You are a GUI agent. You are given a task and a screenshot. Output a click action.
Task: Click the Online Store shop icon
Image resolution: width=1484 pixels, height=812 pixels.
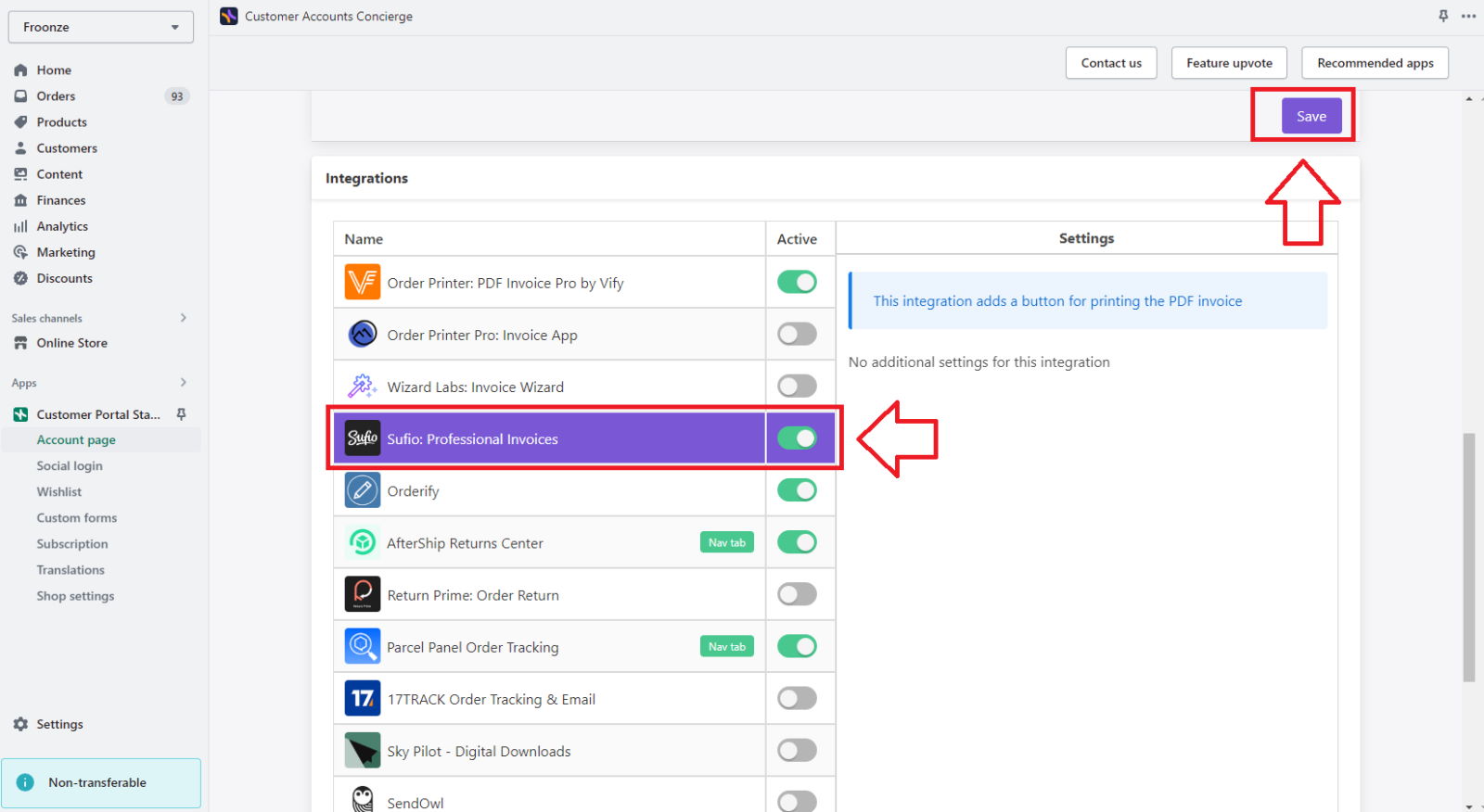coord(20,343)
